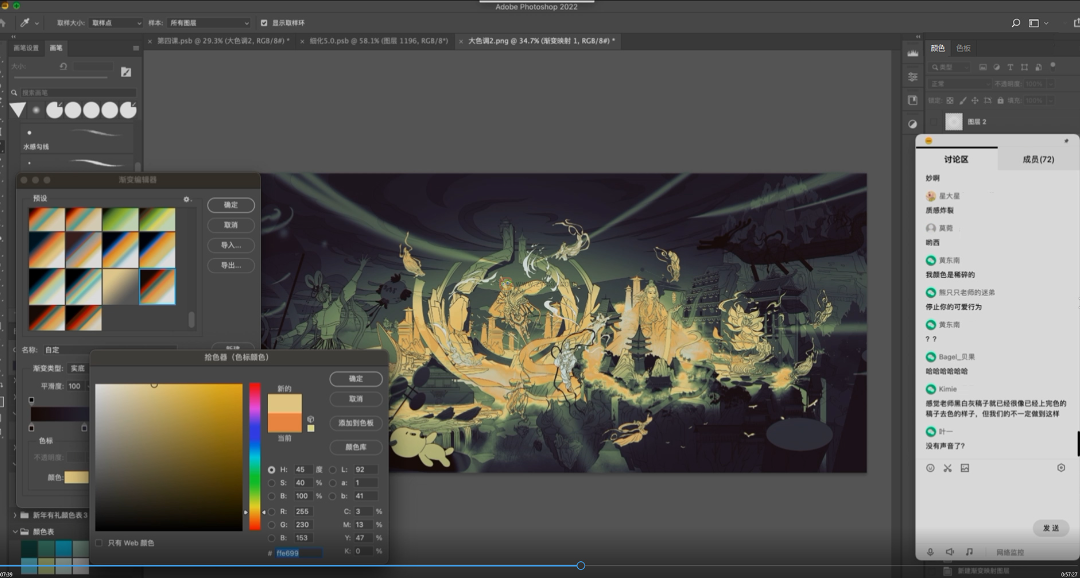Open emoji picker in chat window
The height and width of the screenshot is (578, 1080).
[x=930, y=468]
